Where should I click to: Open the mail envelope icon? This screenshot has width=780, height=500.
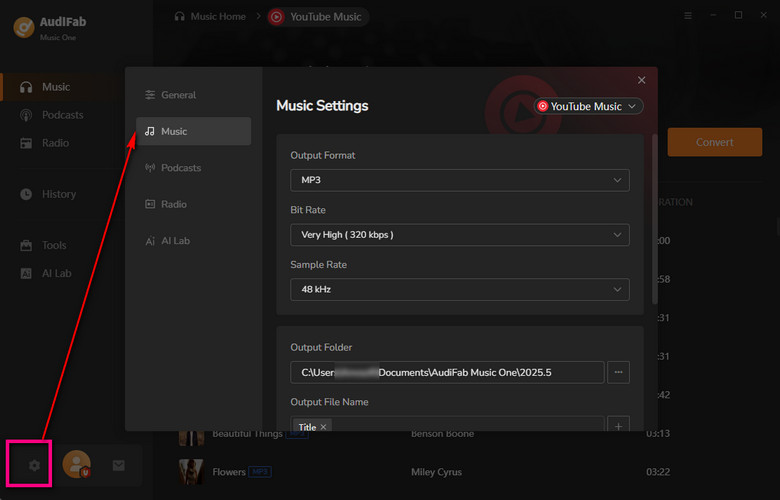[118, 465]
